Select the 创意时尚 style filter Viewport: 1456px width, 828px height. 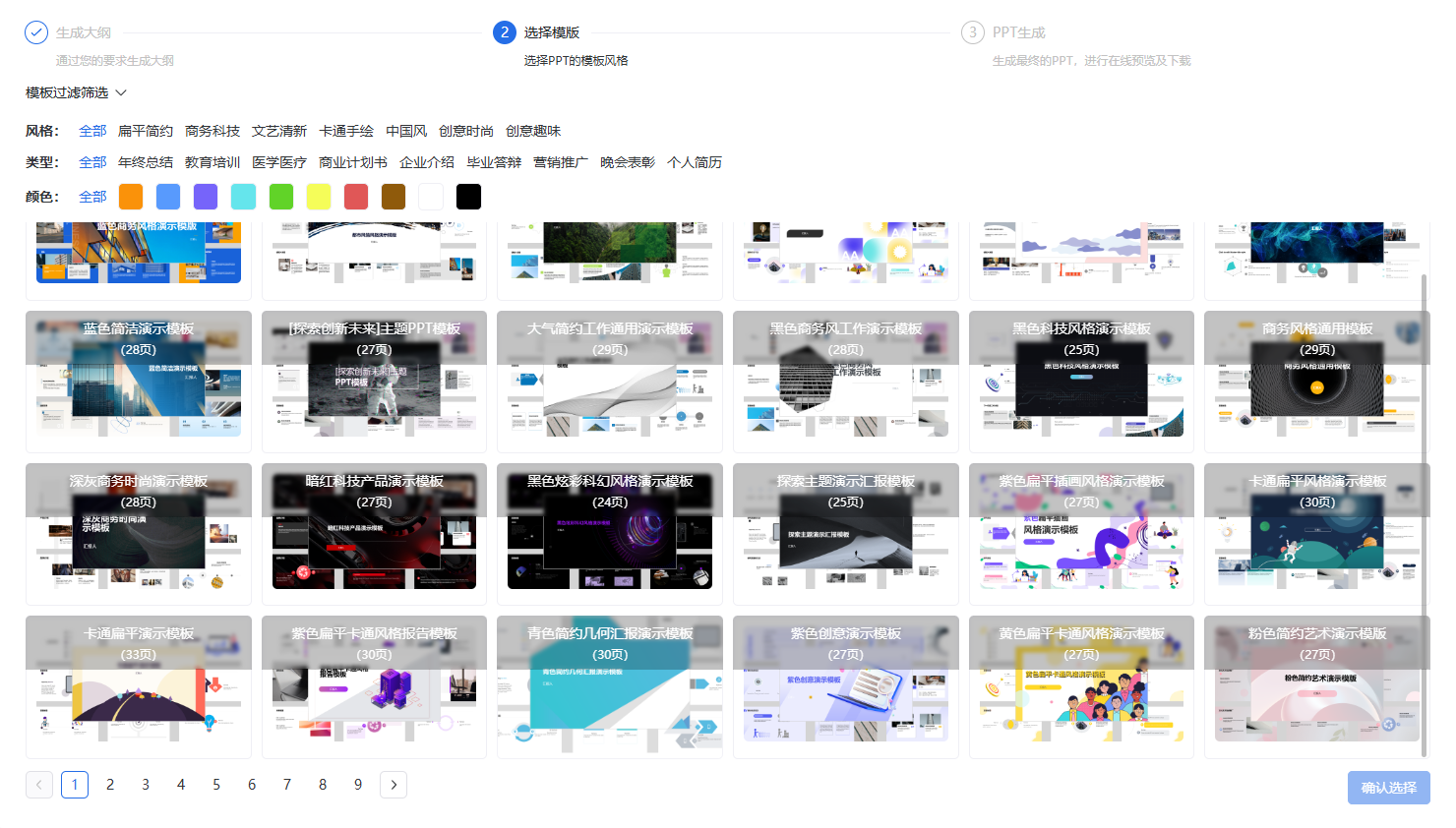coord(466,130)
